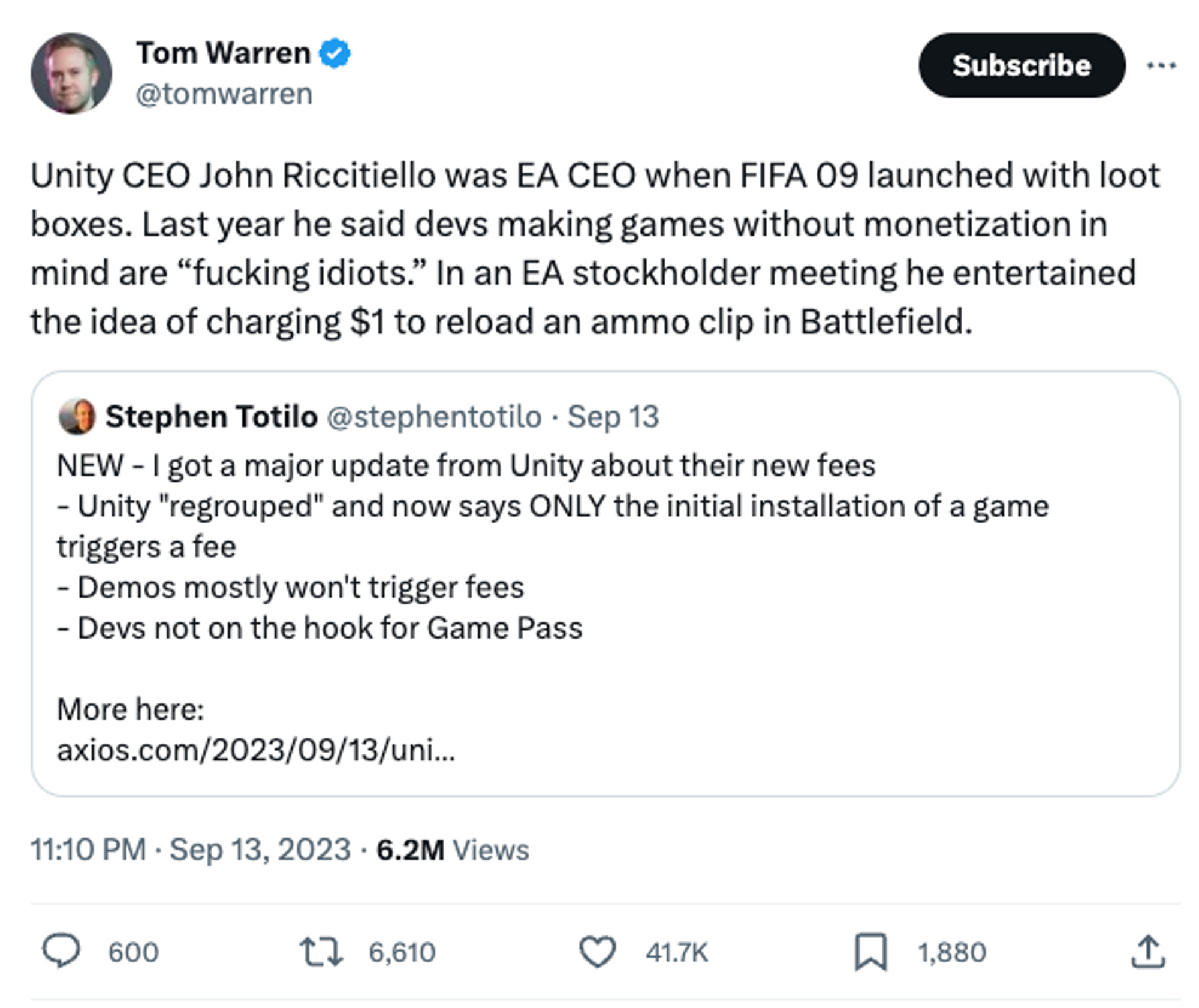Click the blue verified badge
1199x1008 pixels.
click(x=335, y=53)
